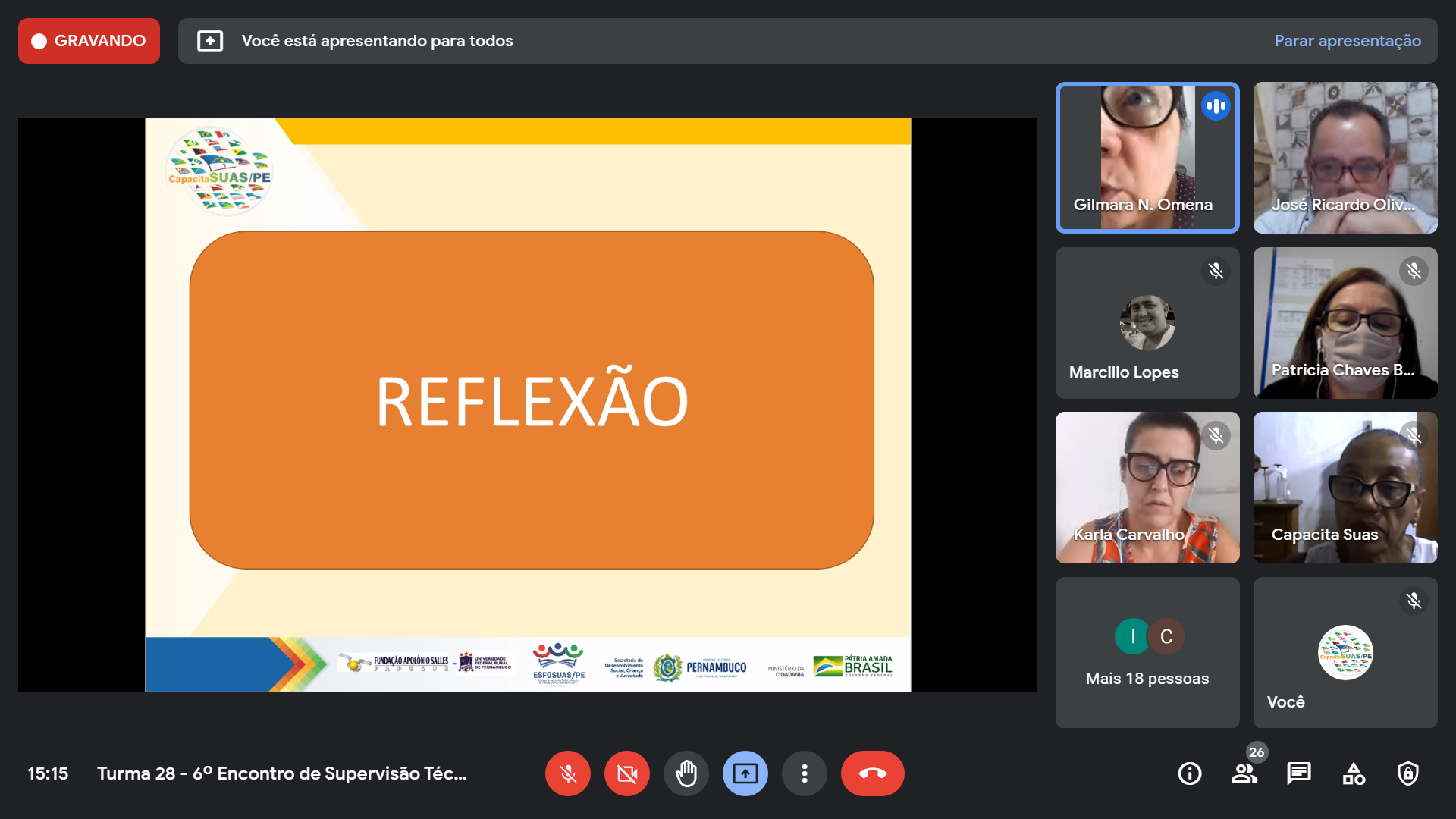Click the Marcilio Lopes participant tile

pos(1147,323)
